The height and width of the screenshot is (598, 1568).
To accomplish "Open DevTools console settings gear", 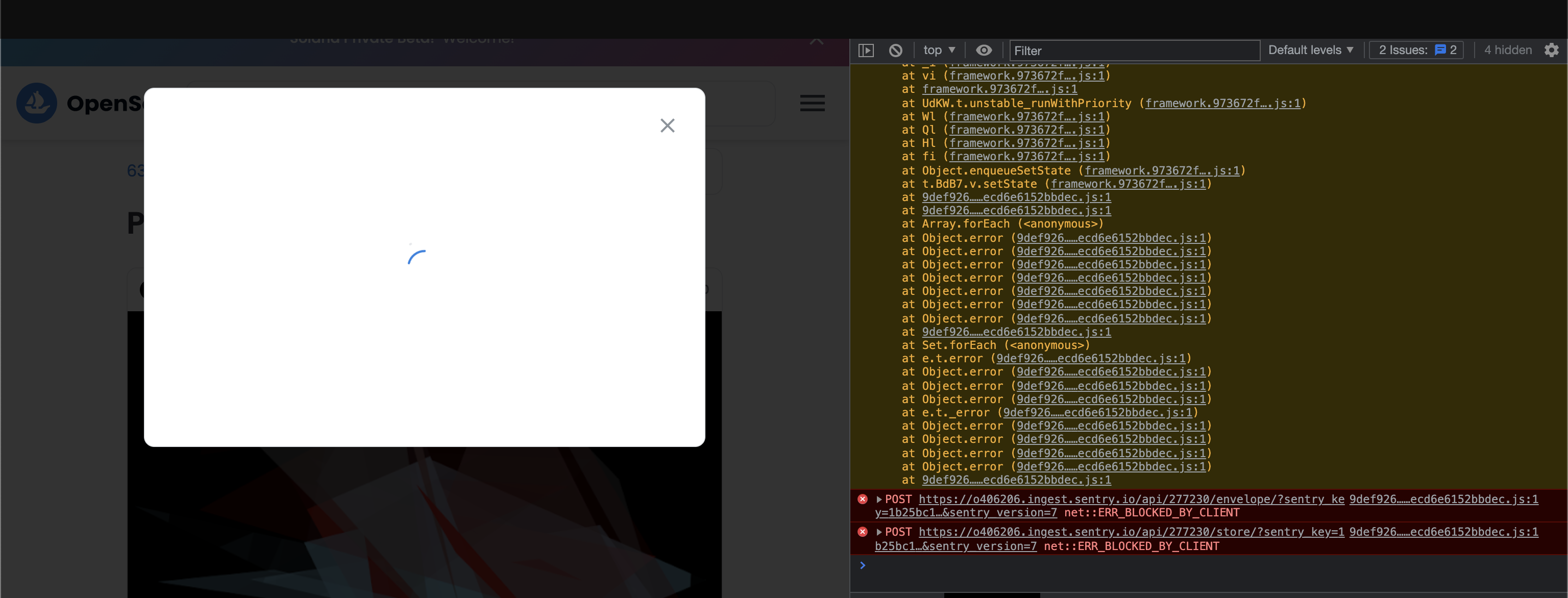I will [1552, 51].
